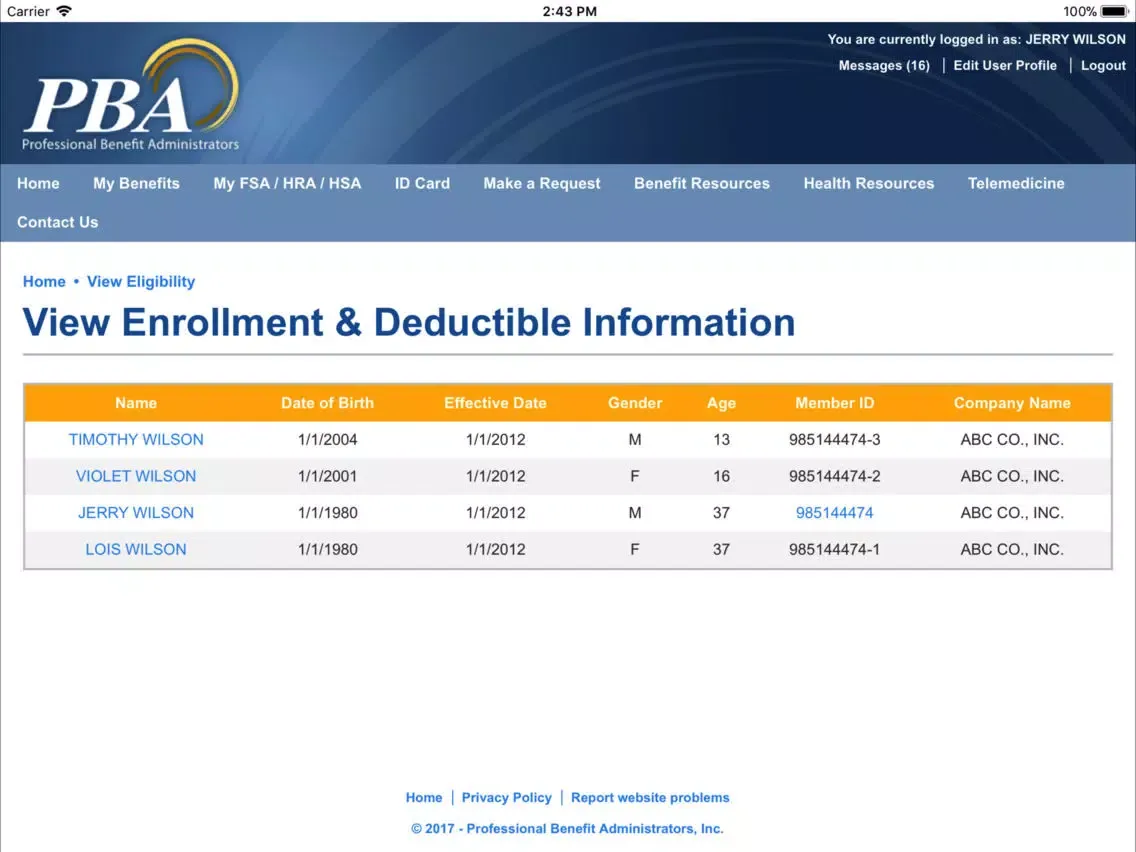Click the Home breadcrumb link
Screen dimensions: 1136x852
pos(44,282)
